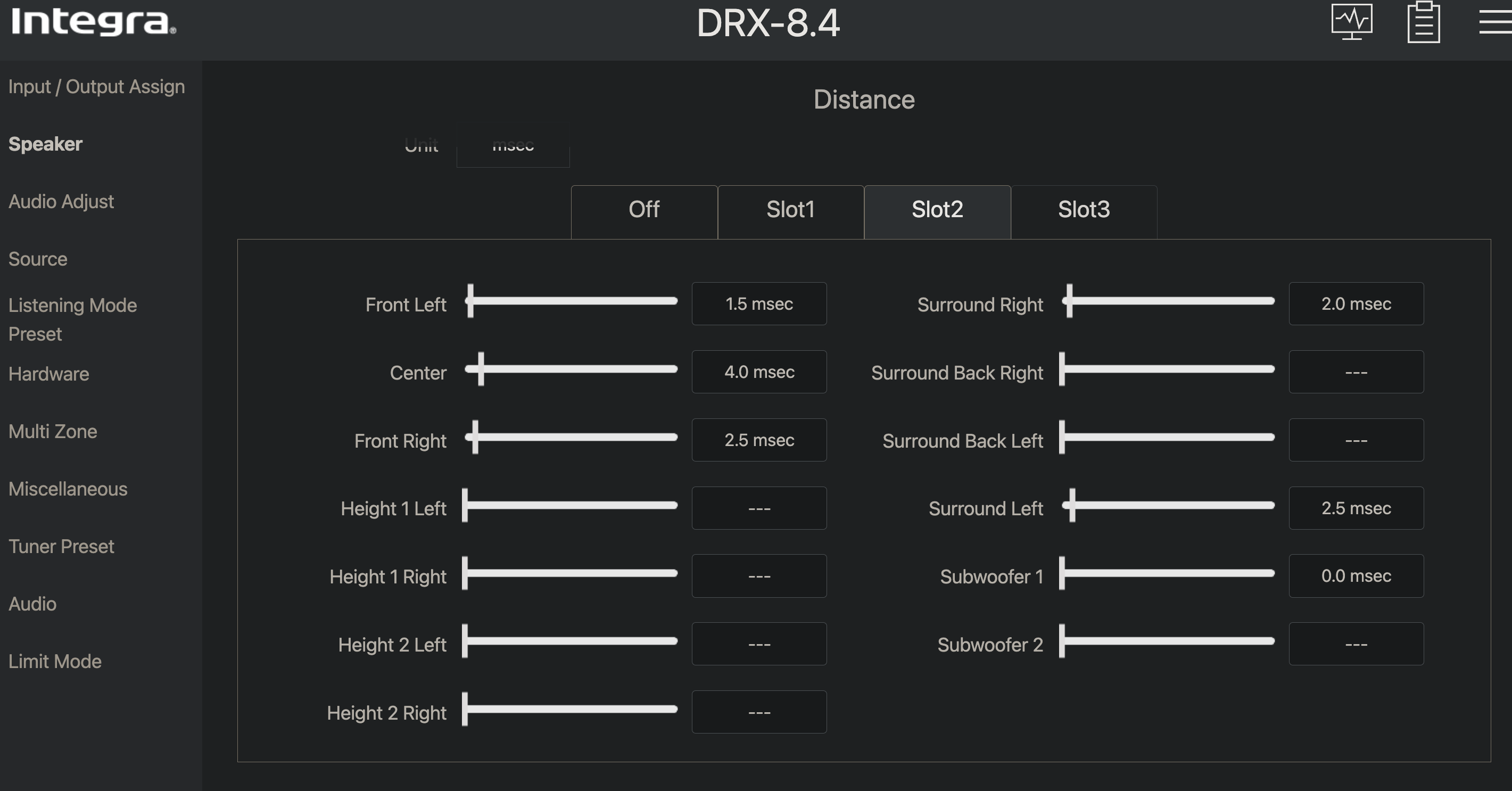Open the Audio Adjust section
Image resolution: width=1512 pixels, height=791 pixels.
click(x=61, y=201)
